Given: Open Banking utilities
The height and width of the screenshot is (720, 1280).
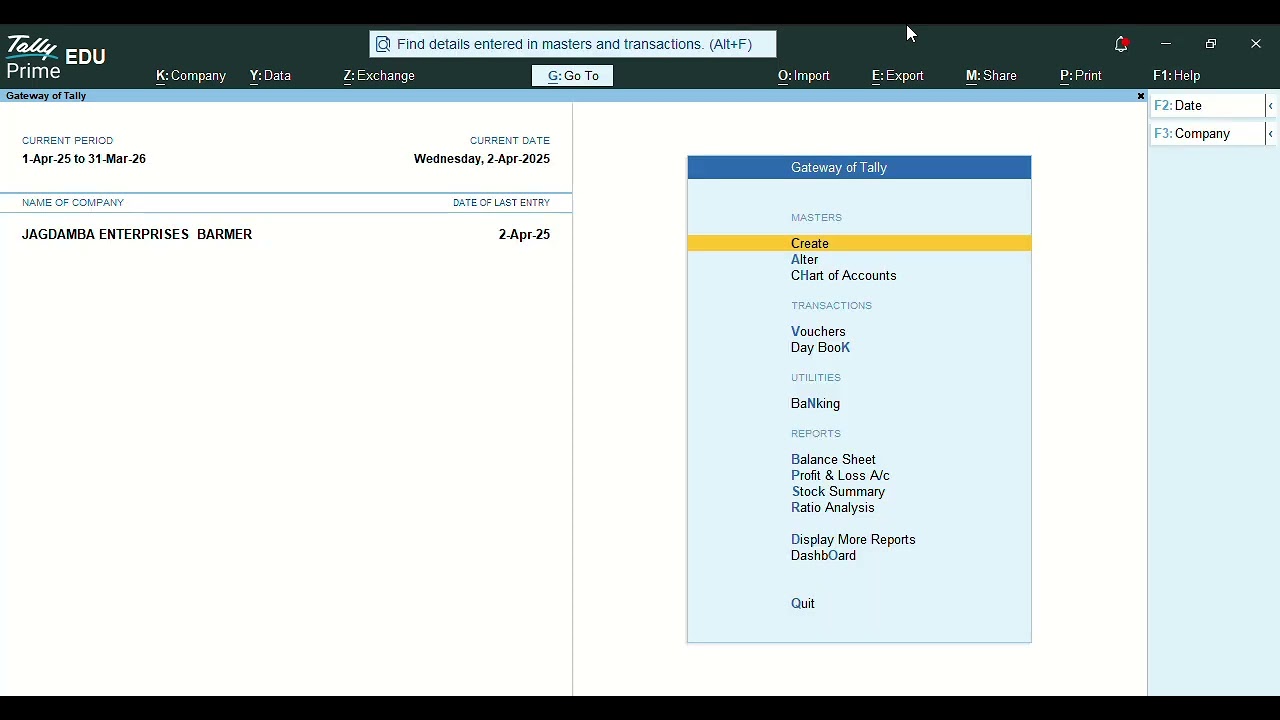Looking at the screenshot, I should point(816,404).
